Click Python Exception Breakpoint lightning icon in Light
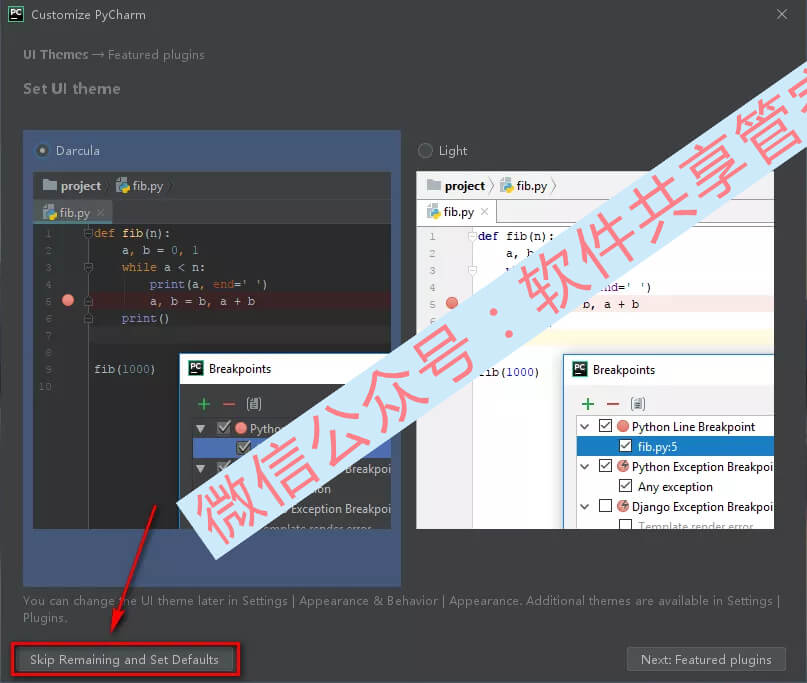Viewport: 807px width, 683px height. pos(623,466)
